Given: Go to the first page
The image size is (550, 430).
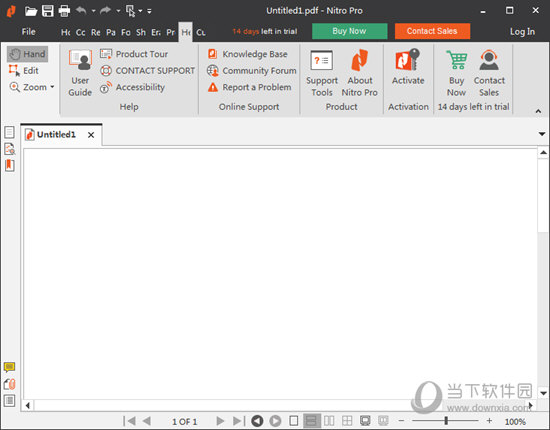Looking at the screenshot, I should click(x=129, y=421).
